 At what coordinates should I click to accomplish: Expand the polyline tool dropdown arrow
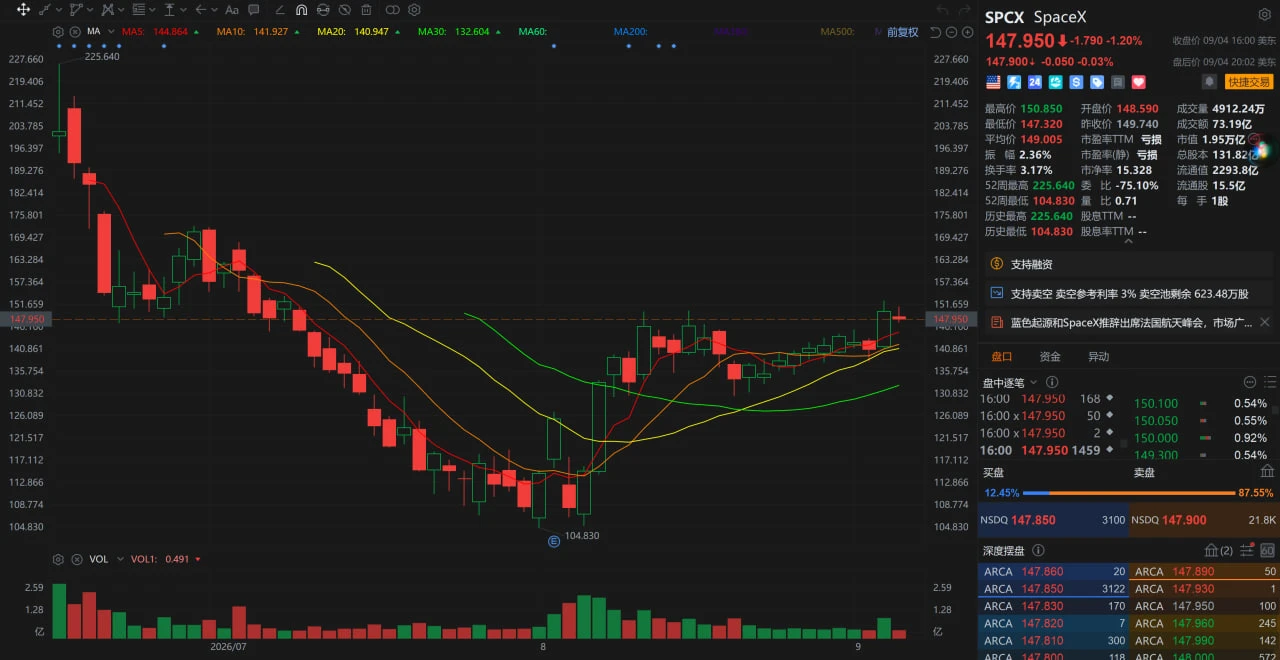point(90,10)
